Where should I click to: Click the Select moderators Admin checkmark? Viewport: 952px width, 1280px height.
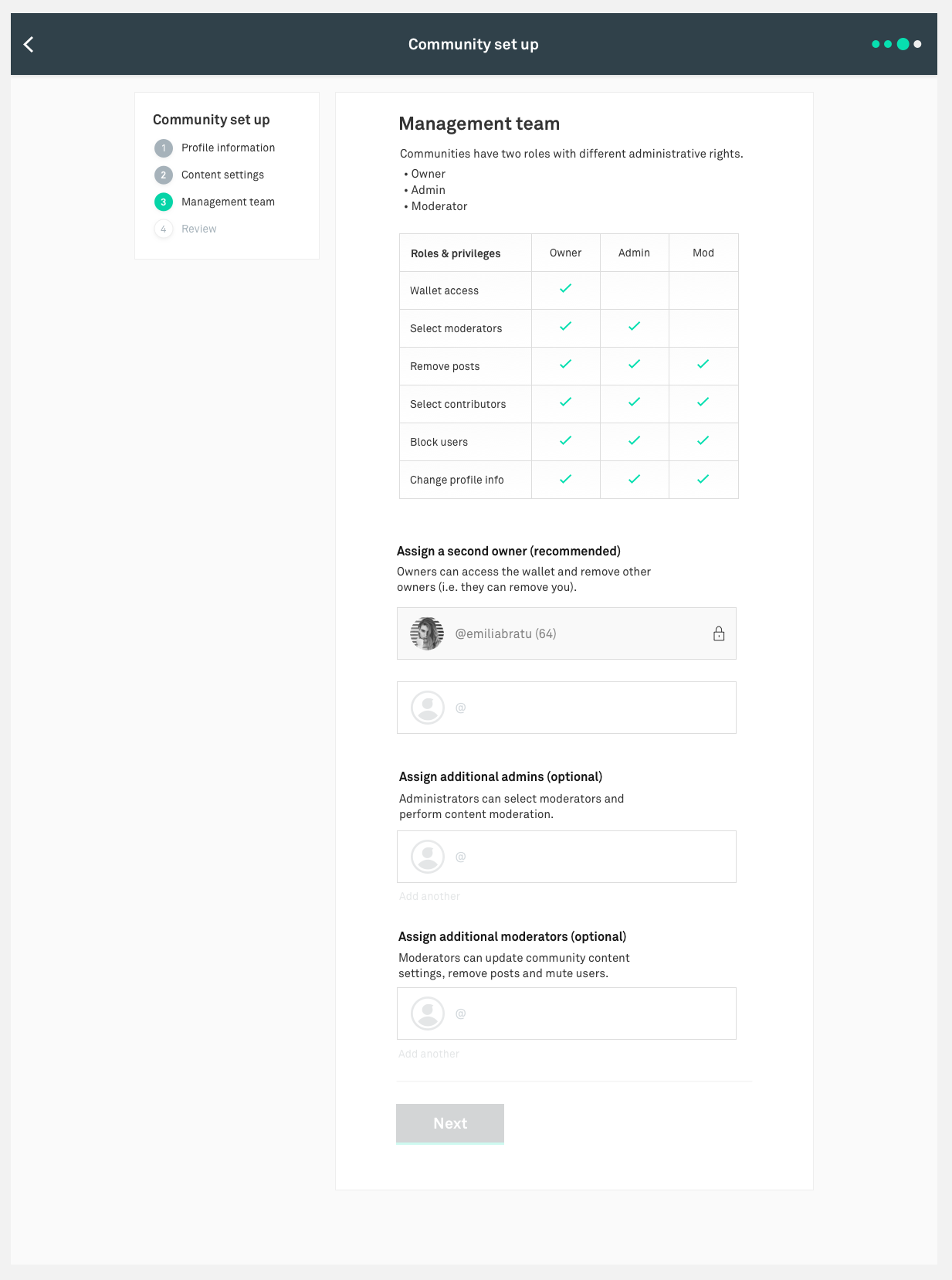[x=634, y=327]
